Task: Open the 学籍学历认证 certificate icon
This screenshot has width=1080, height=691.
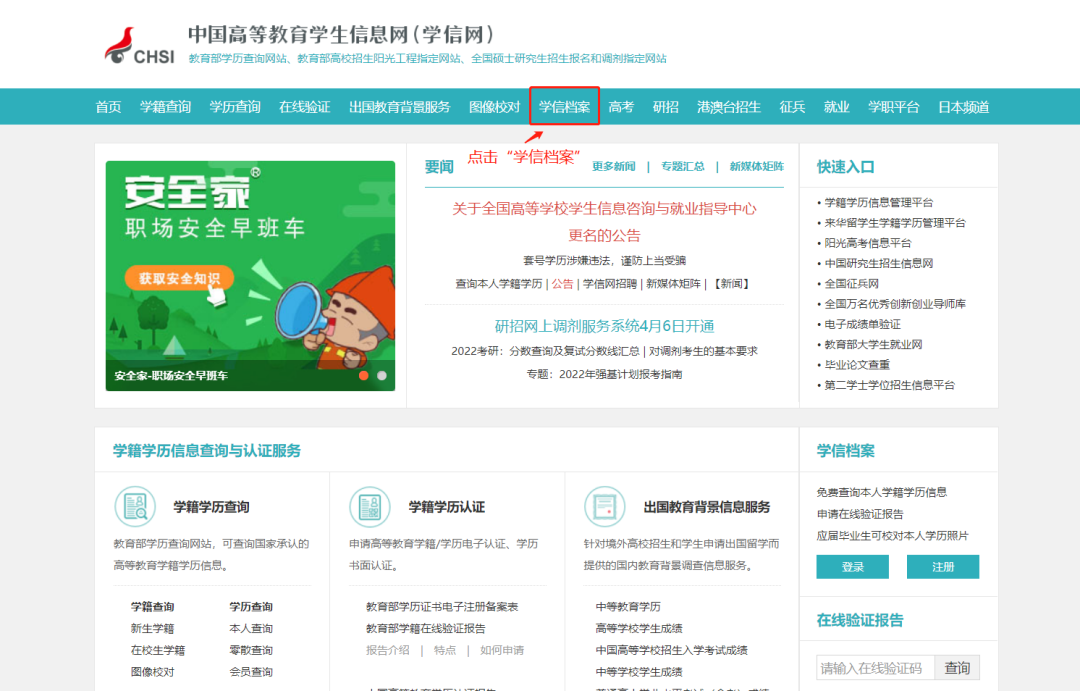Action: click(x=370, y=506)
